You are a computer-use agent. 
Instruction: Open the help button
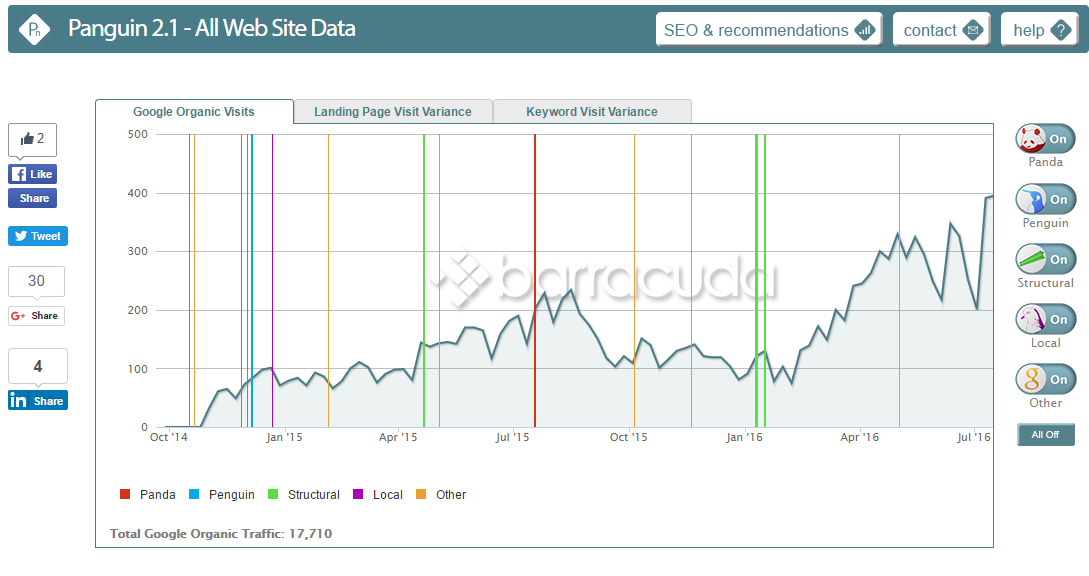coord(1040,30)
